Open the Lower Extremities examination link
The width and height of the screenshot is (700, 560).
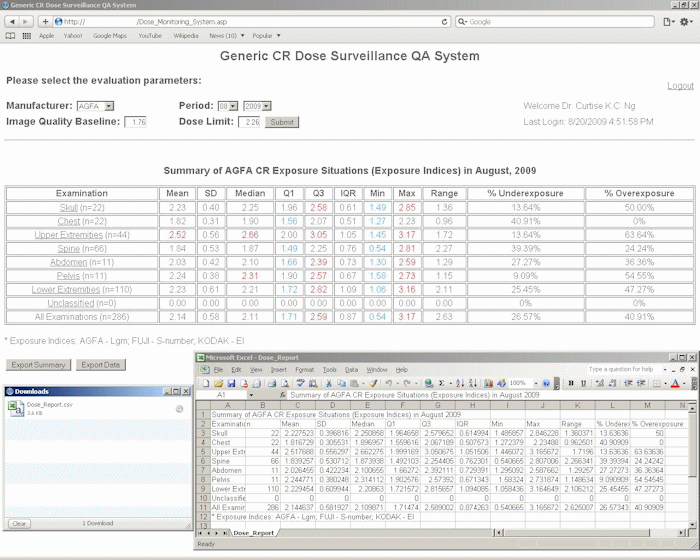(68, 289)
